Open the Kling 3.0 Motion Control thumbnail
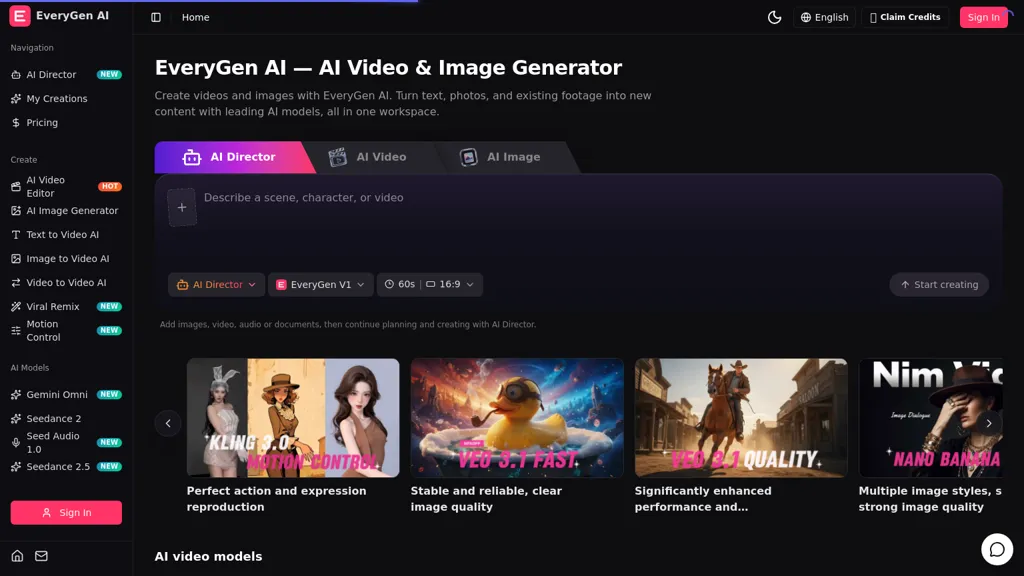The width and height of the screenshot is (1024, 576). (293, 418)
